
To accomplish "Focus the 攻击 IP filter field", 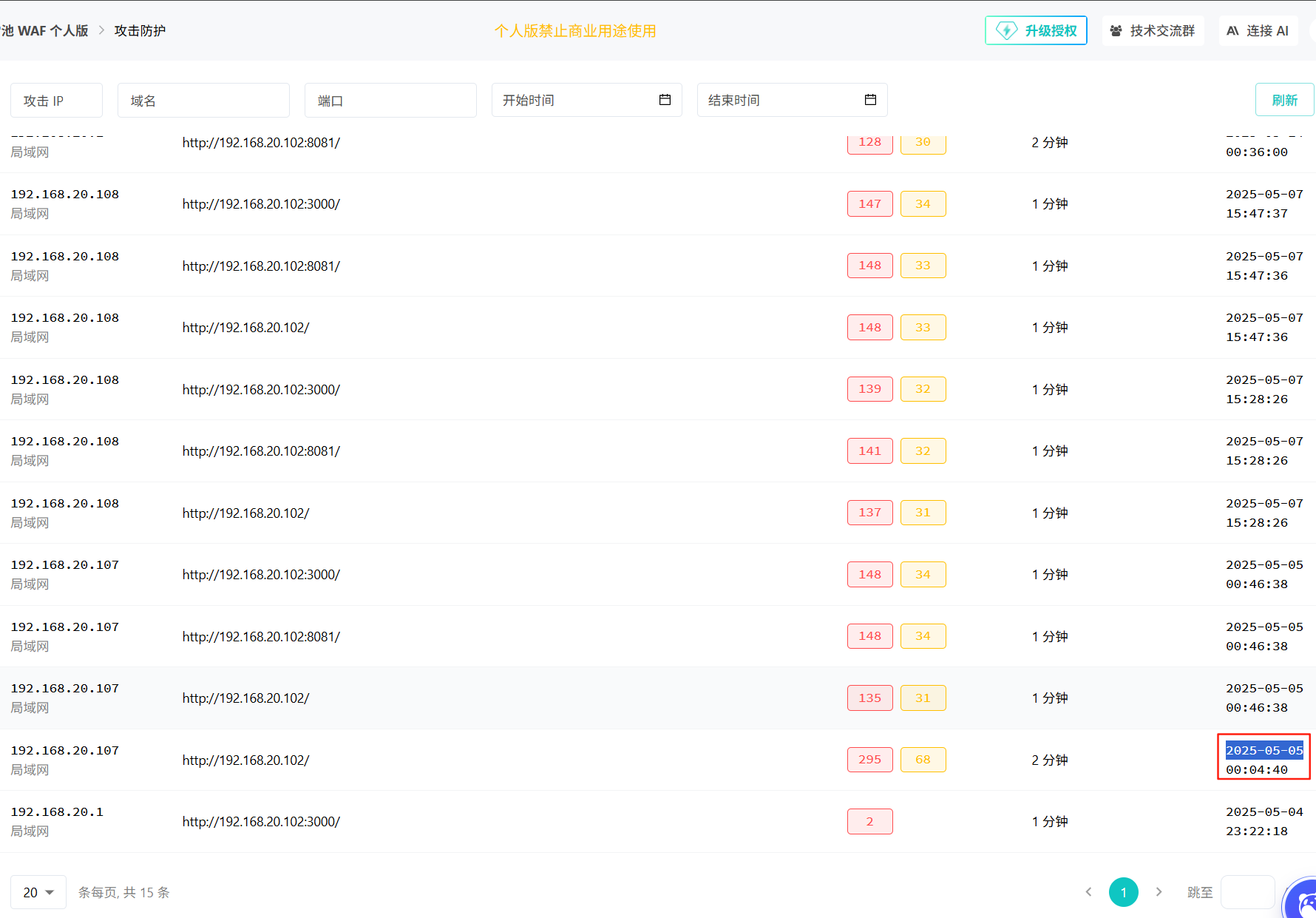I will (x=56, y=100).
